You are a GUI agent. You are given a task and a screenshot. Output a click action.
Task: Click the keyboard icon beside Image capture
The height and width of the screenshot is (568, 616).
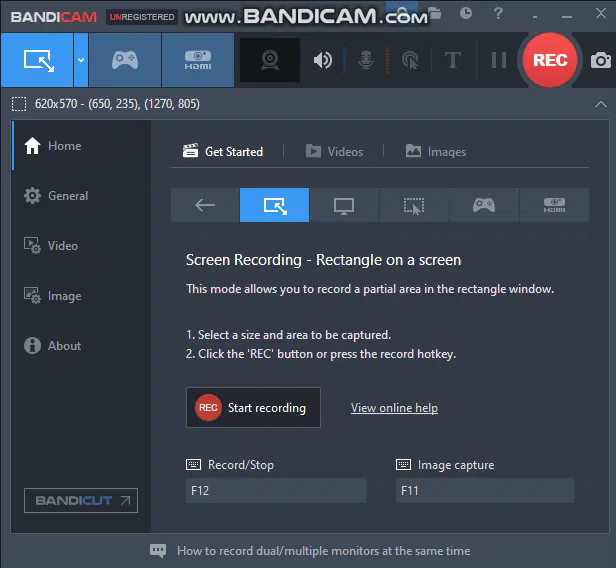click(403, 465)
